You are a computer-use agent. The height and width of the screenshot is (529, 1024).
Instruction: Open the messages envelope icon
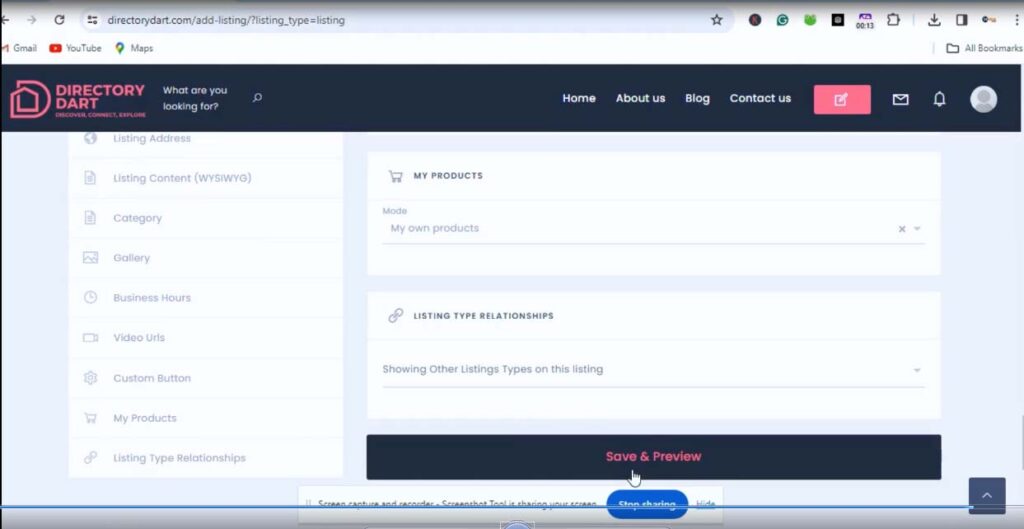coord(900,99)
